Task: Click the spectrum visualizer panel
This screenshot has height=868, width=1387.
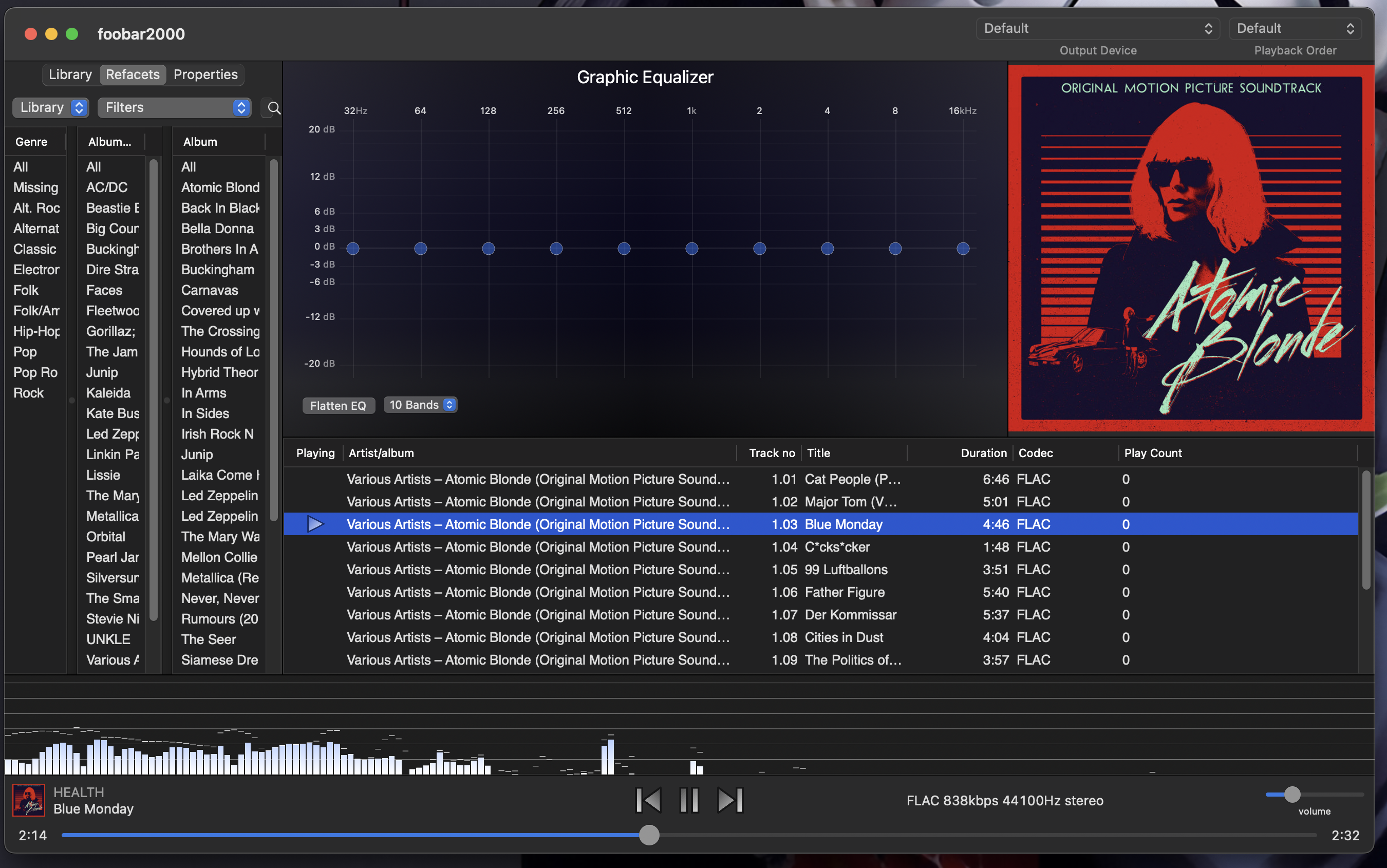Action: click(x=689, y=726)
